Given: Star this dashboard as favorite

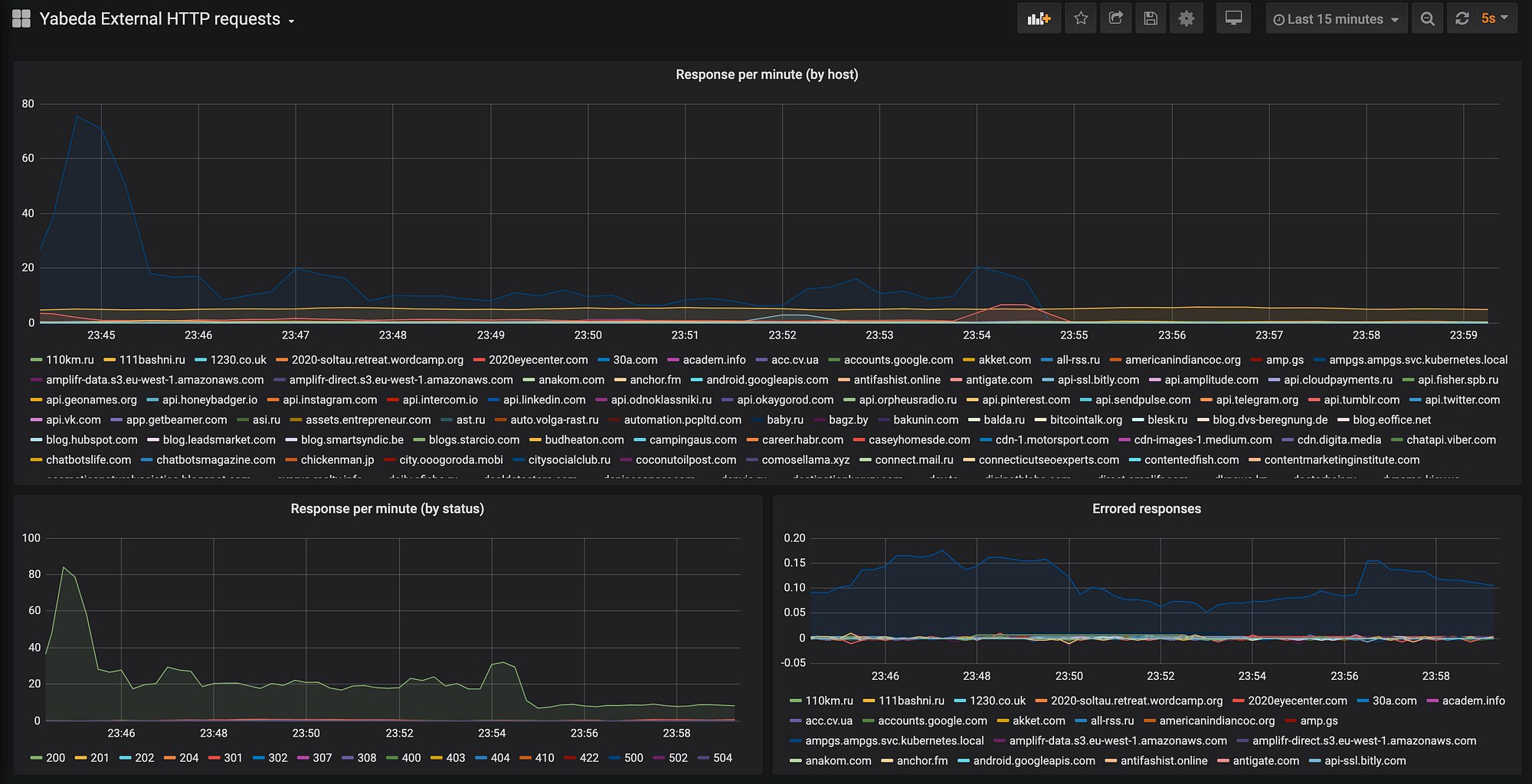Looking at the screenshot, I should point(1081,19).
